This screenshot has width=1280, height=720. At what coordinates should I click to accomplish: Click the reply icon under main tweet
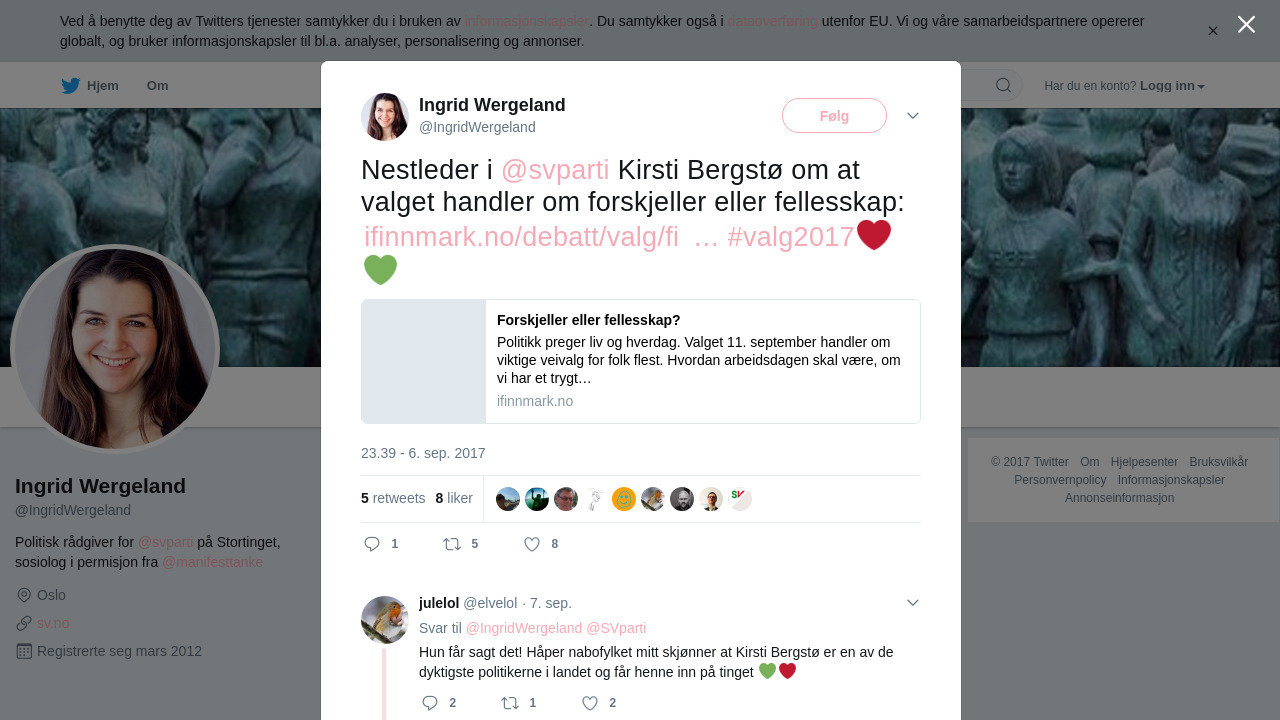pyautogui.click(x=372, y=544)
